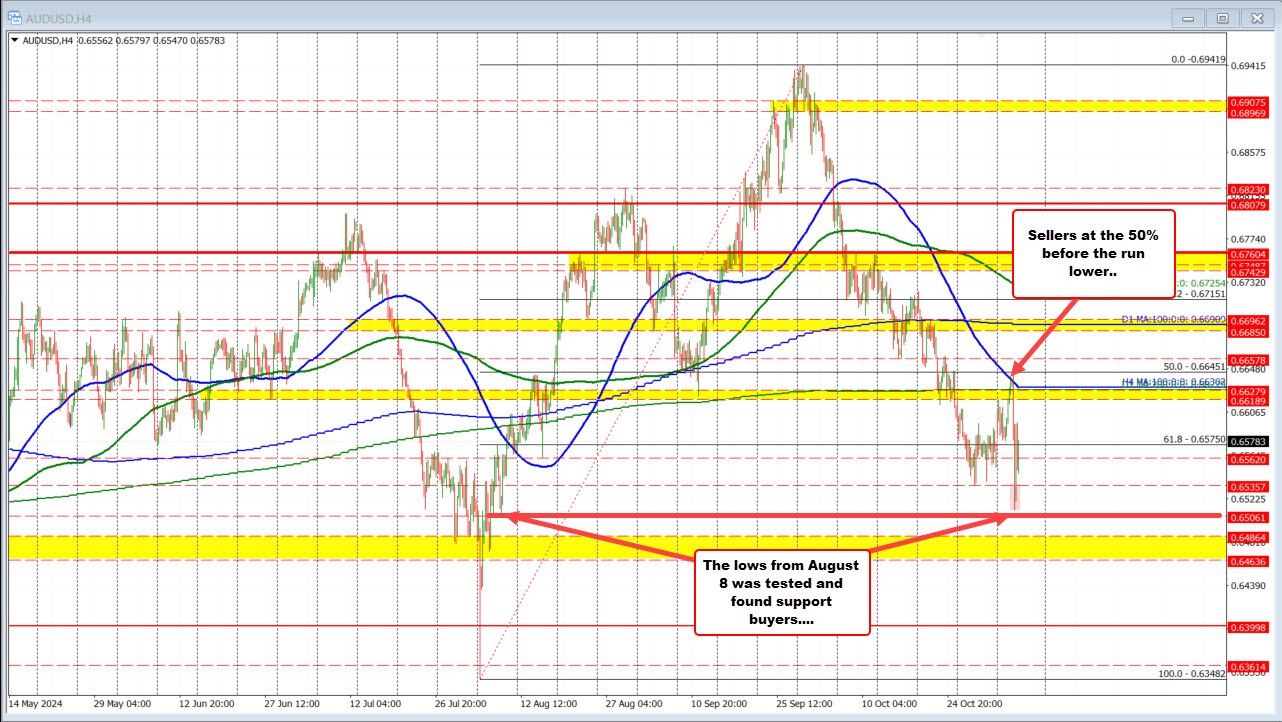
Task: Expand the AUDUSD,H4 symbol dropdown arrow
Action: (14, 41)
